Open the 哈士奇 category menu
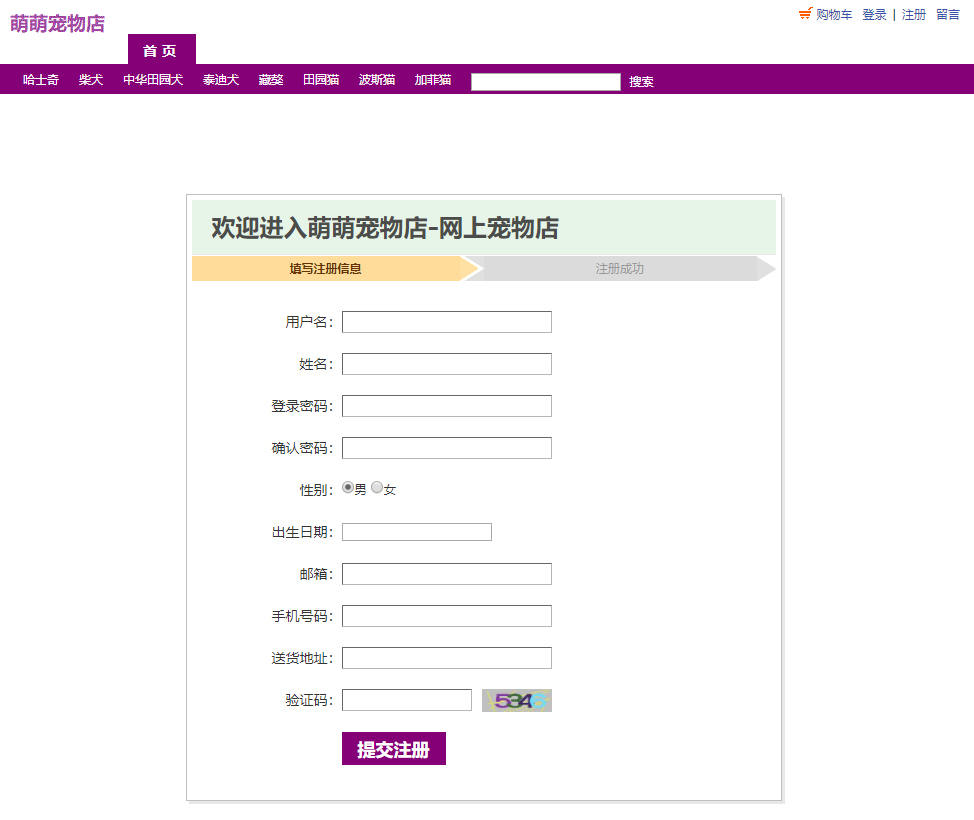The height and width of the screenshot is (820, 974). tap(39, 80)
